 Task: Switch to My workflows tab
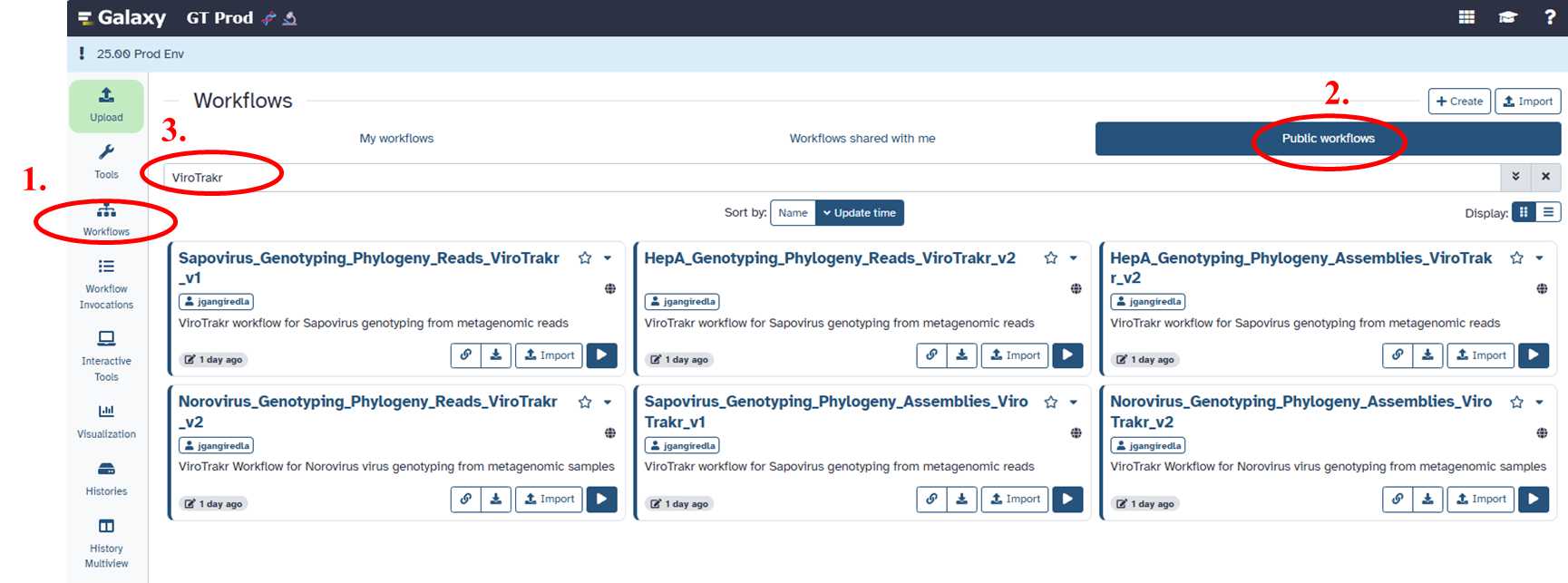(396, 139)
